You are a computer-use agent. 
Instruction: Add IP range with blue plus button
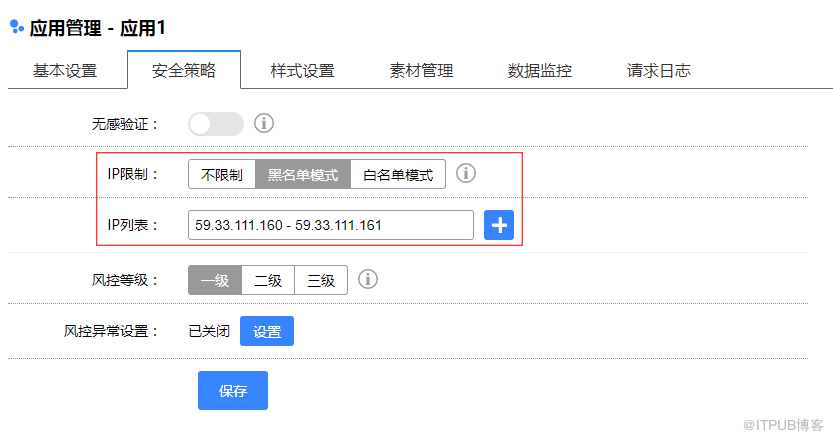[499, 225]
